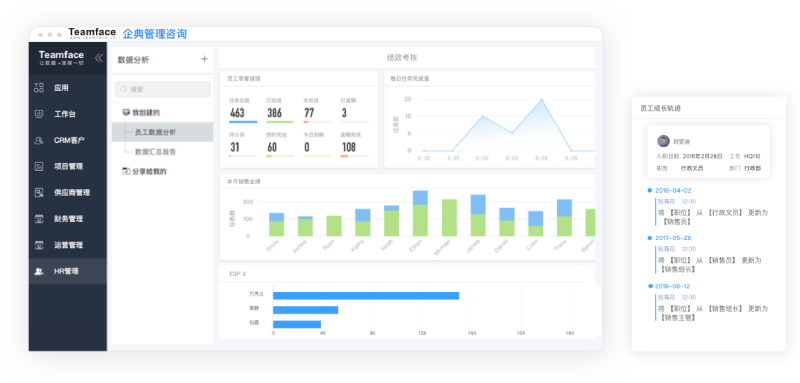
Task: Click the 员工成长轨迹 panel heading
Action: point(660,109)
